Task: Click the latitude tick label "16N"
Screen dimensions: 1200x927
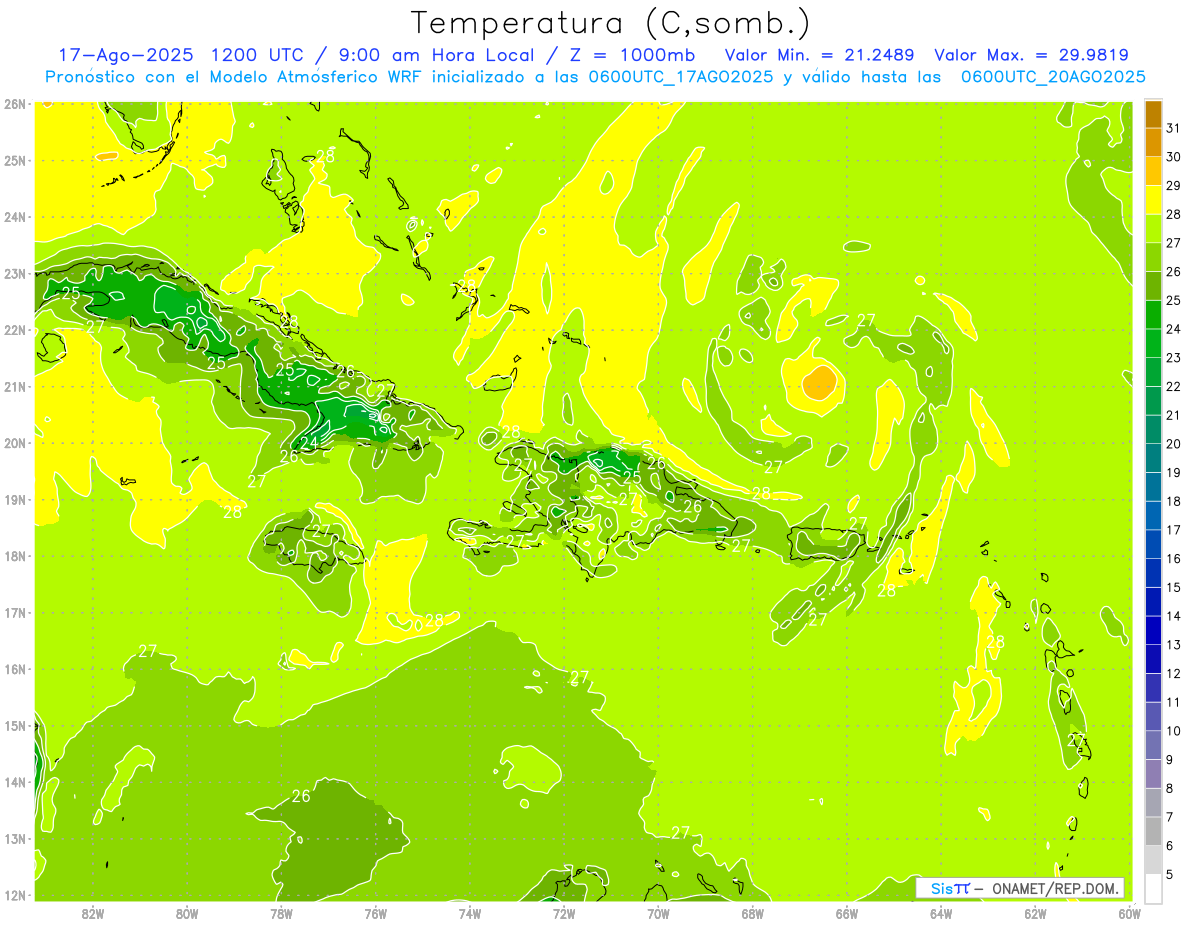Action: click(14, 670)
